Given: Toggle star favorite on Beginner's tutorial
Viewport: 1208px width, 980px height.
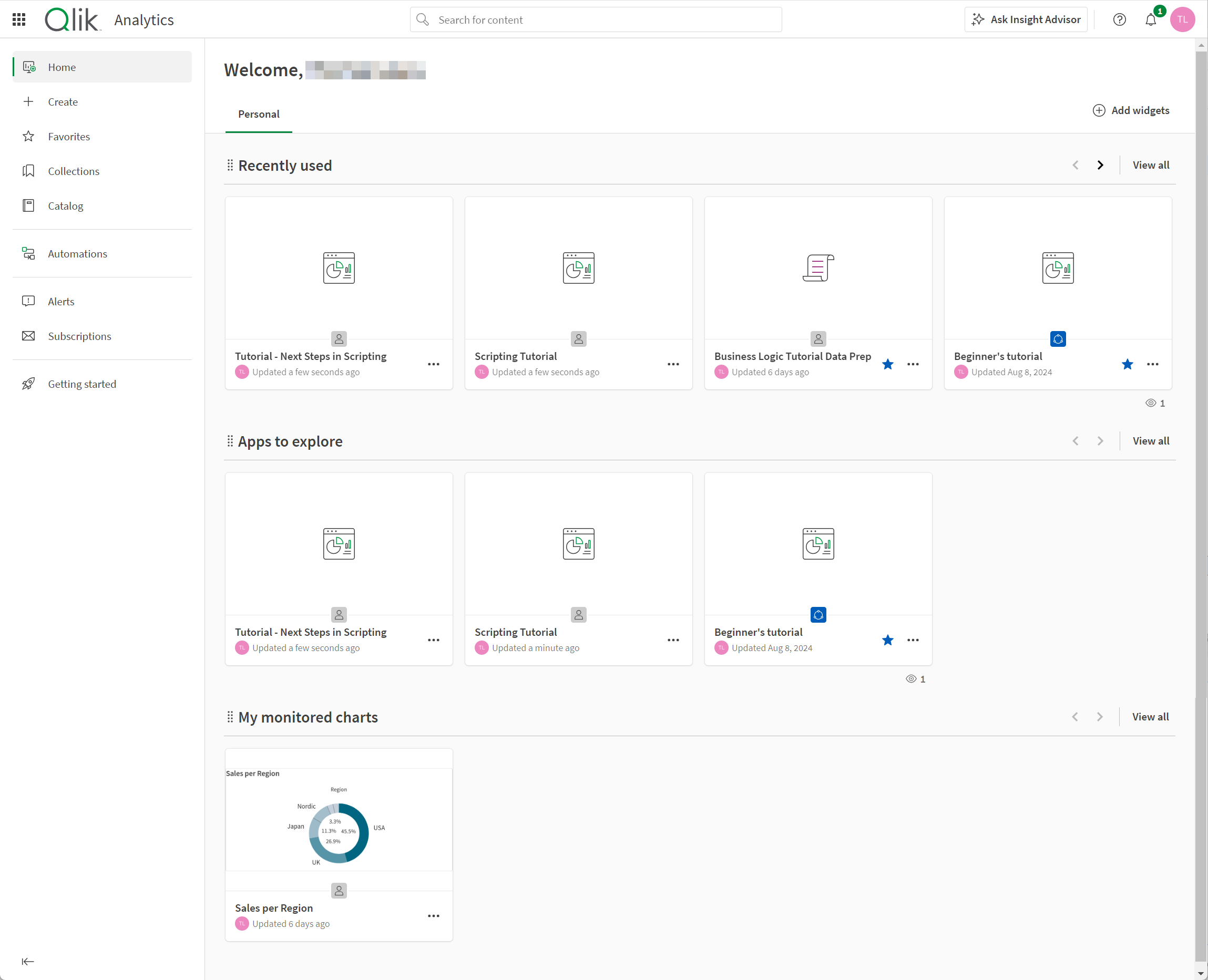Looking at the screenshot, I should tap(1127, 363).
